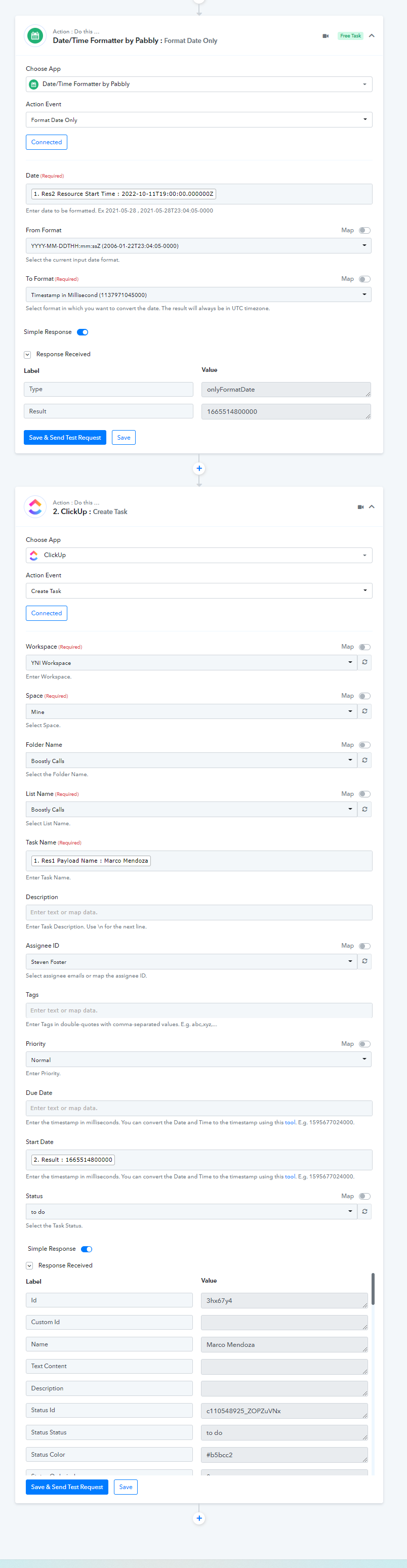The image size is (407, 1568).
Task: Collapse the ClickUp Create Task step
Action: pos(372,507)
